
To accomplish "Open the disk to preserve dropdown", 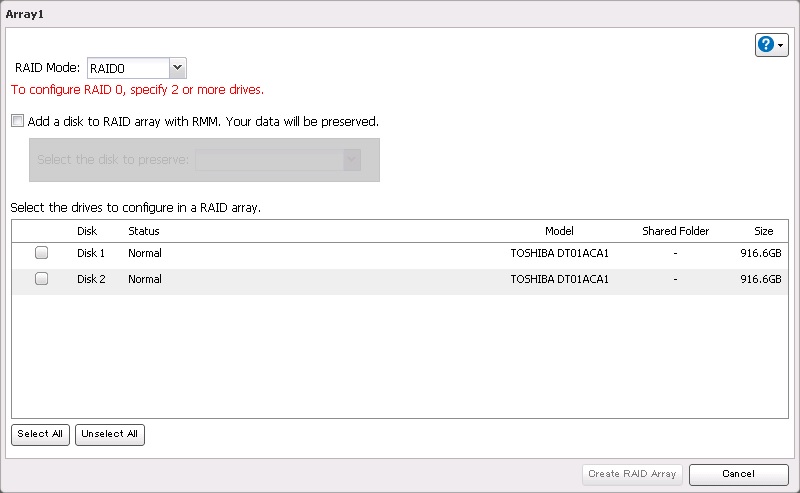I will (351, 159).
